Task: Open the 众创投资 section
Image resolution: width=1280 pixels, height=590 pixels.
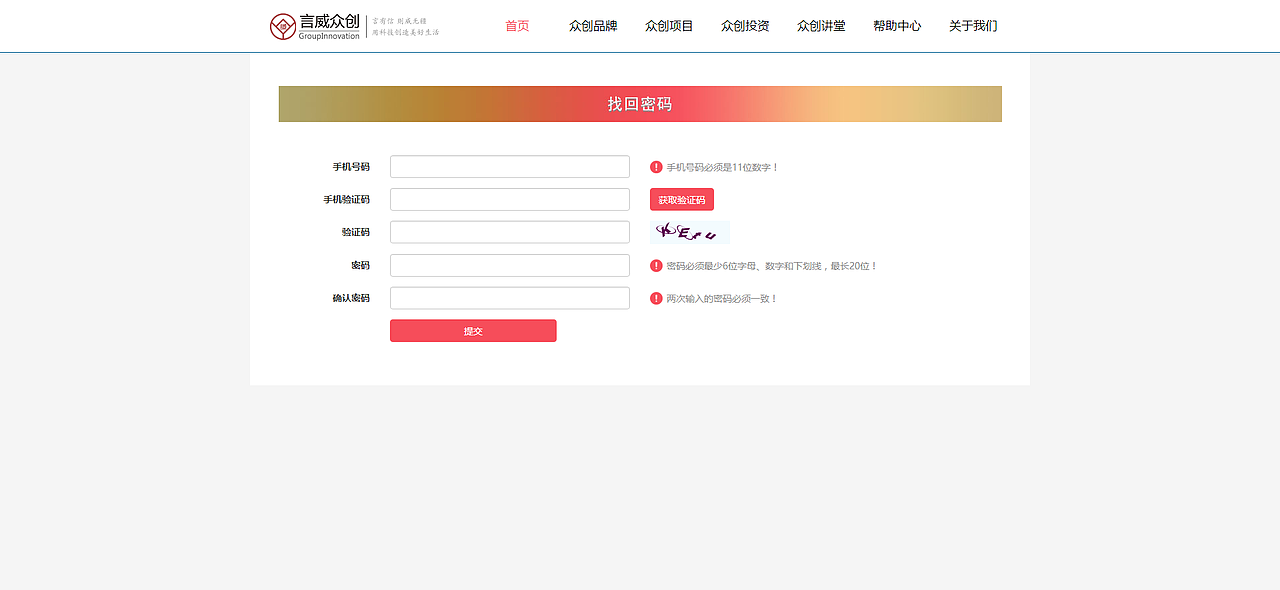Action: (x=744, y=25)
